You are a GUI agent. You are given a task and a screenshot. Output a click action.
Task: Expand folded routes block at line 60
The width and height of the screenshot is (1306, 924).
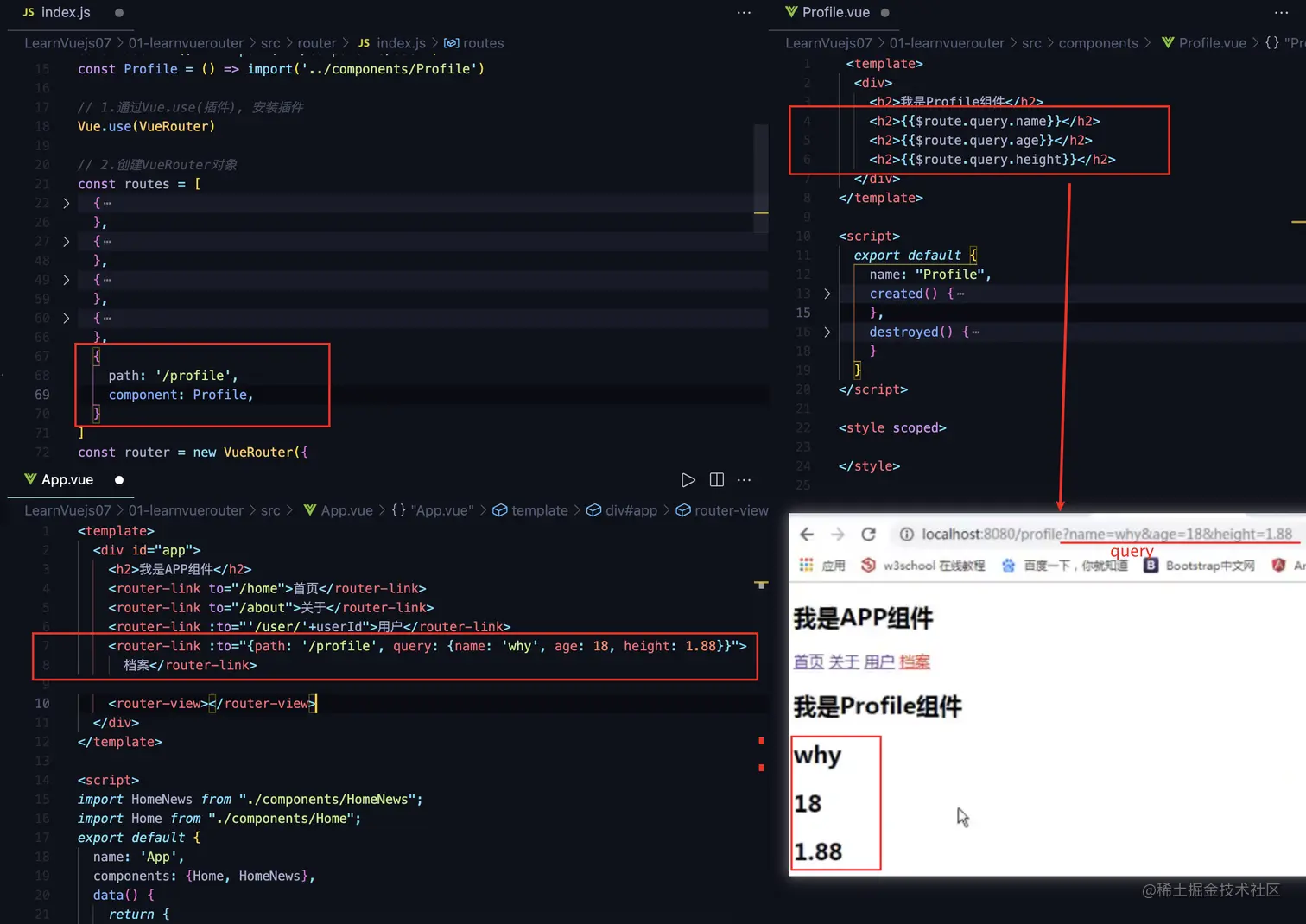click(66, 318)
